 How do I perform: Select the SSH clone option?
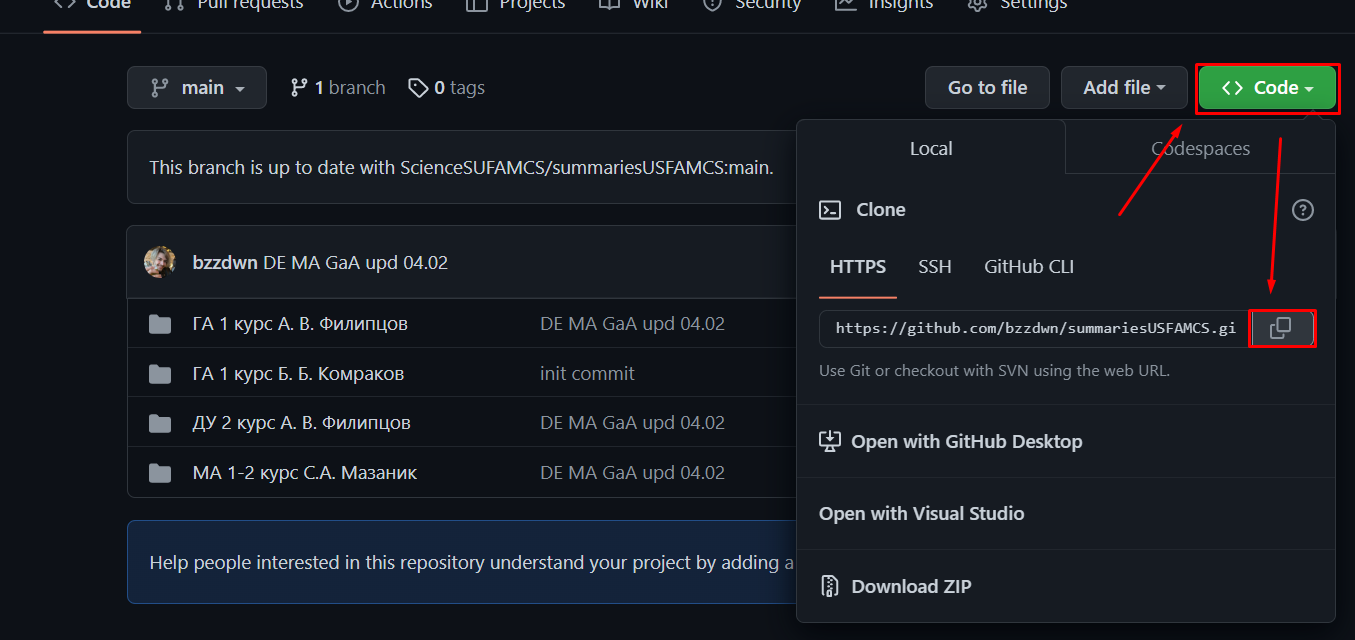(935, 267)
